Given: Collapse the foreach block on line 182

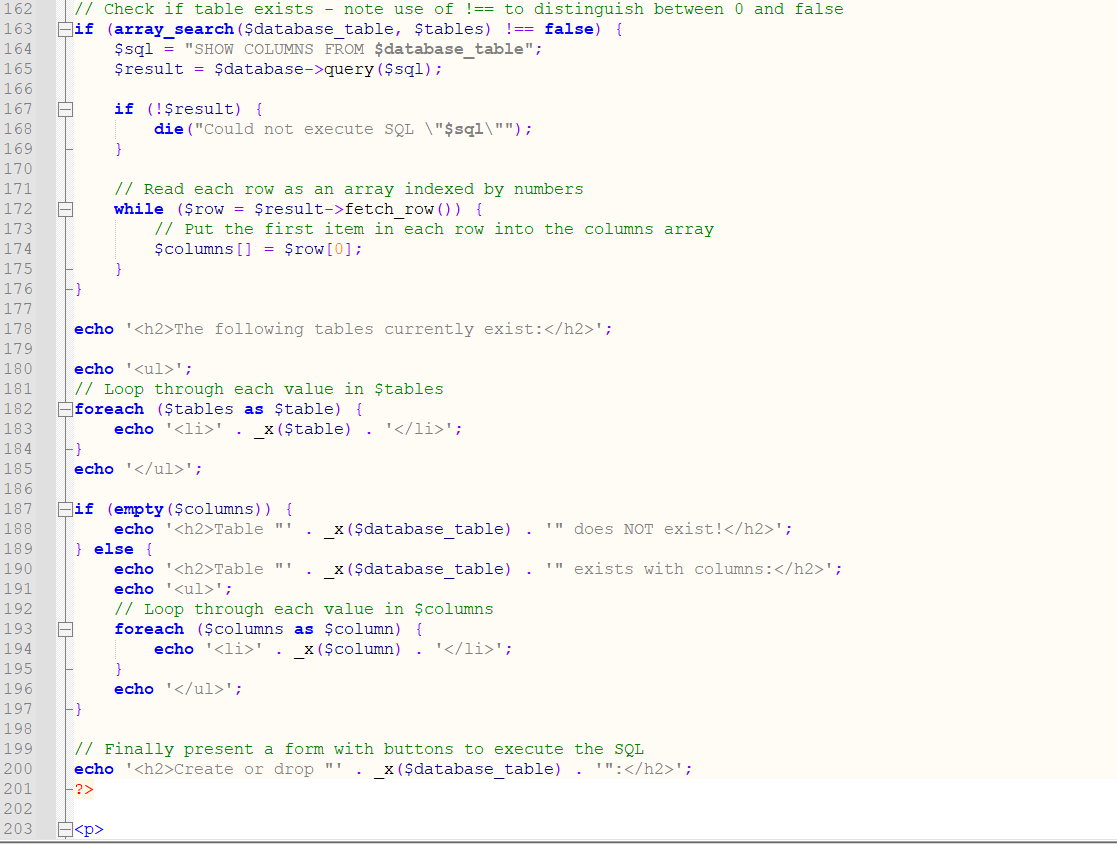Looking at the screenshot, I should (64, 408).
